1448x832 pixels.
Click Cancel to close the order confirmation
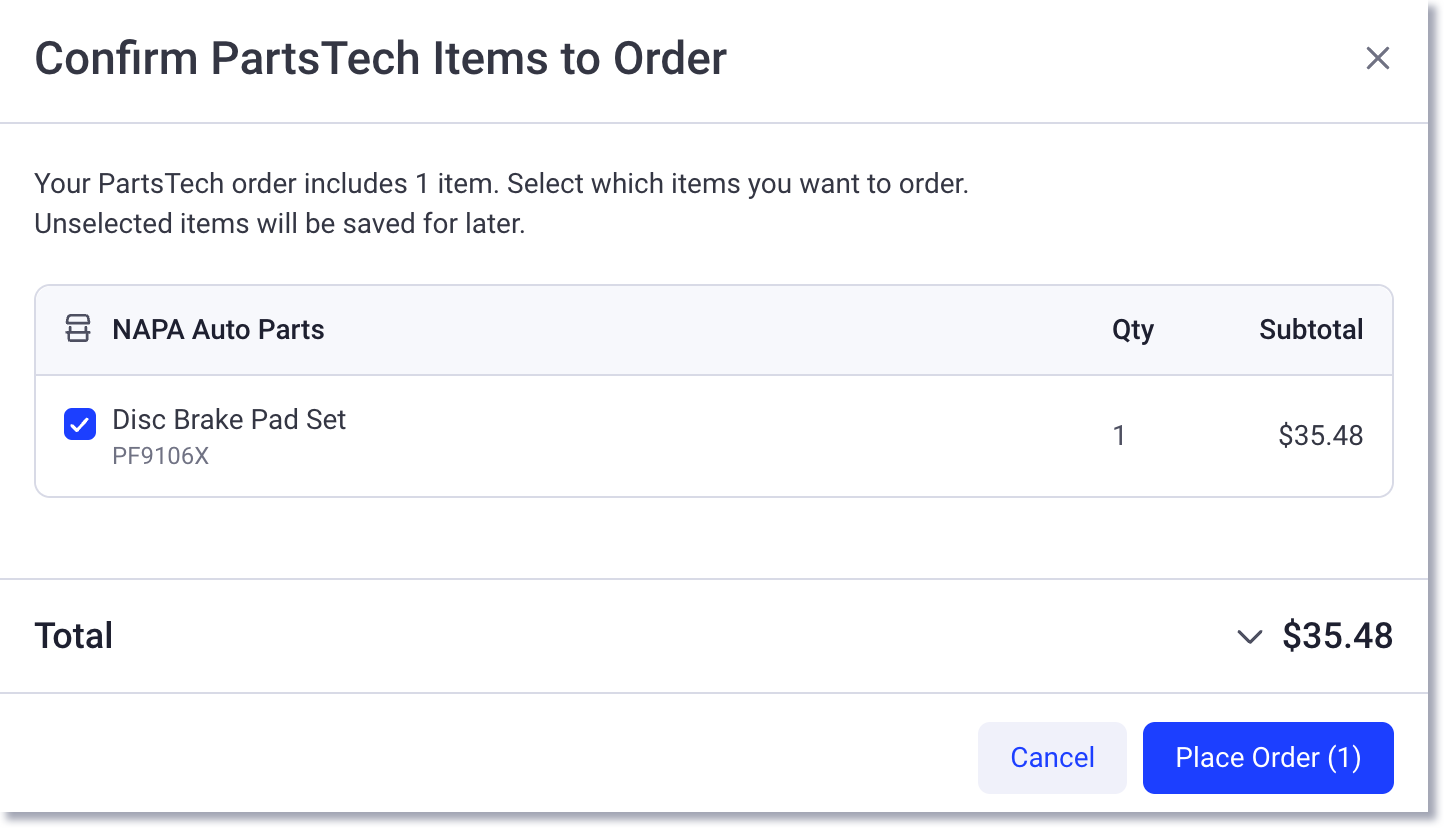coord(1052,757)
